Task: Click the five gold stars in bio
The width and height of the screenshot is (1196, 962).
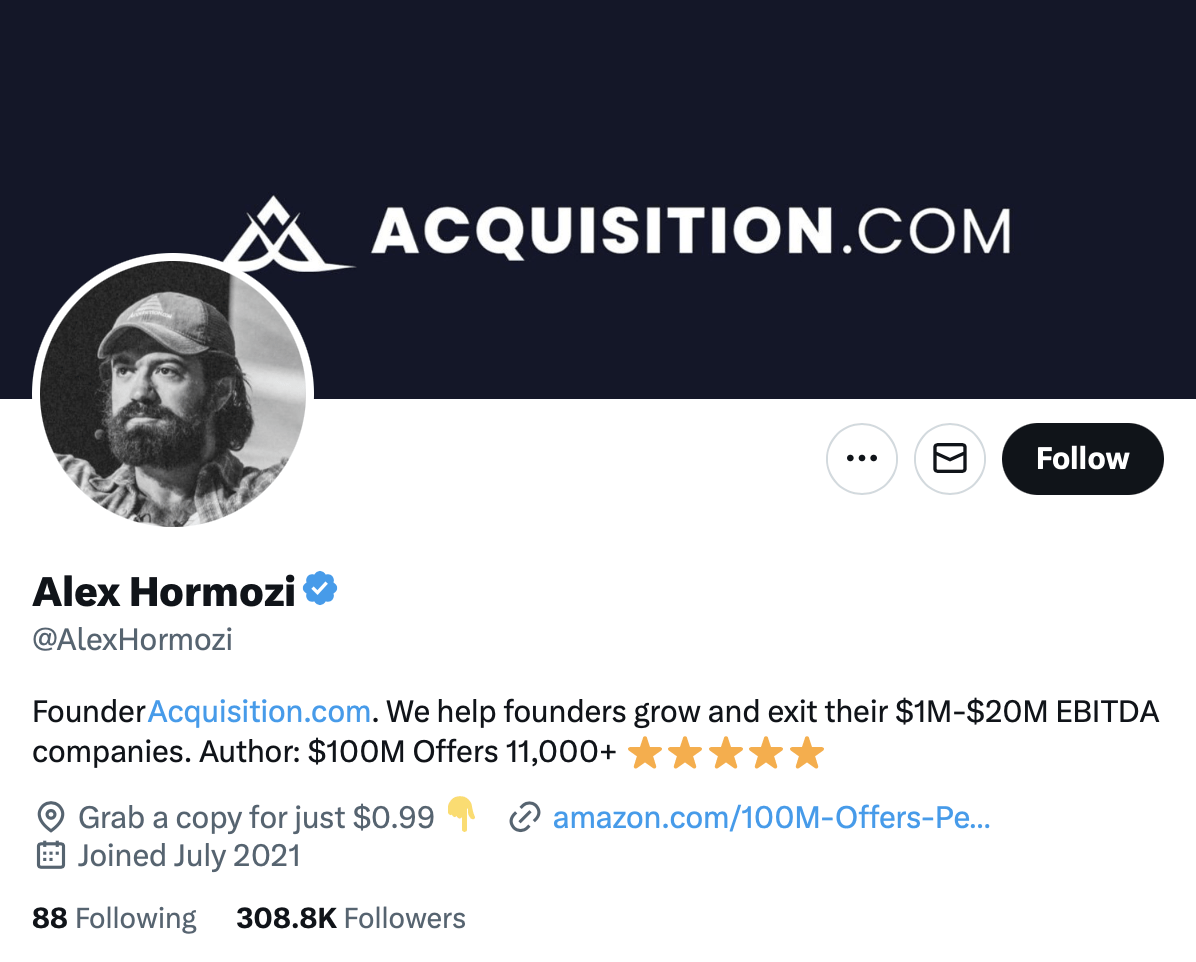Action: (x=726, y=753)
